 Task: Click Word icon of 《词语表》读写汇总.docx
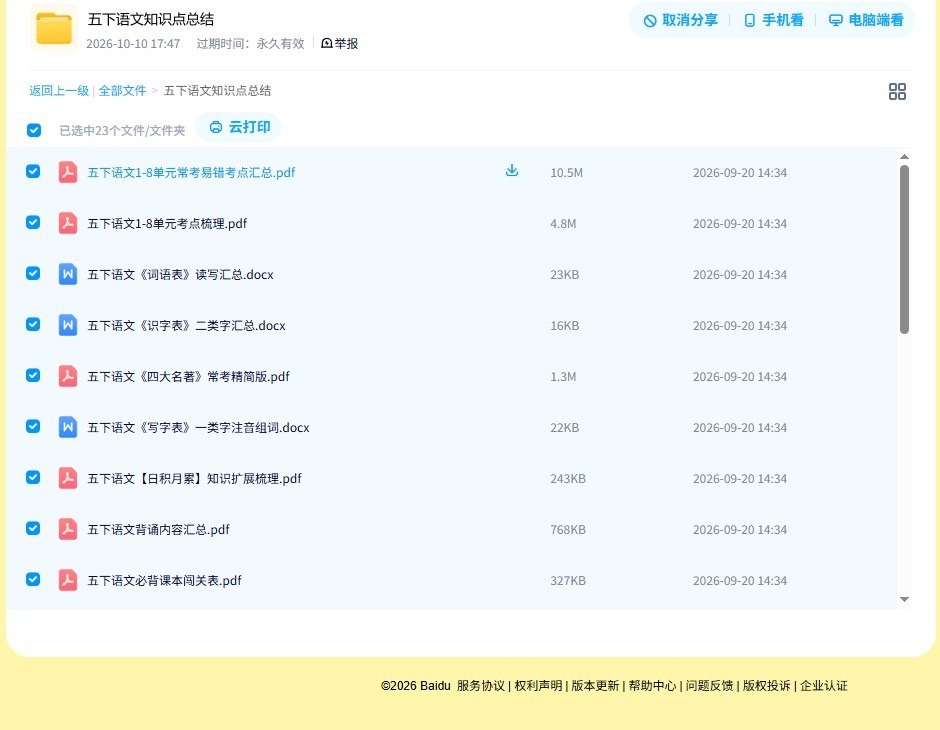(68, 274)
